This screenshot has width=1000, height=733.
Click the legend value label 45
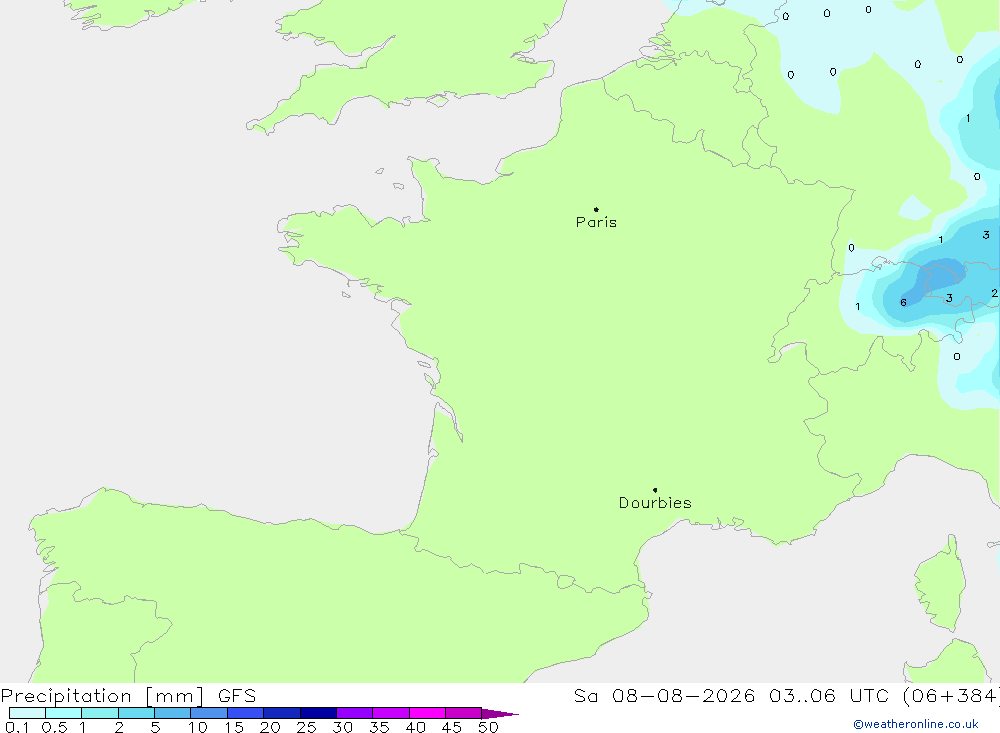(452, 727)
